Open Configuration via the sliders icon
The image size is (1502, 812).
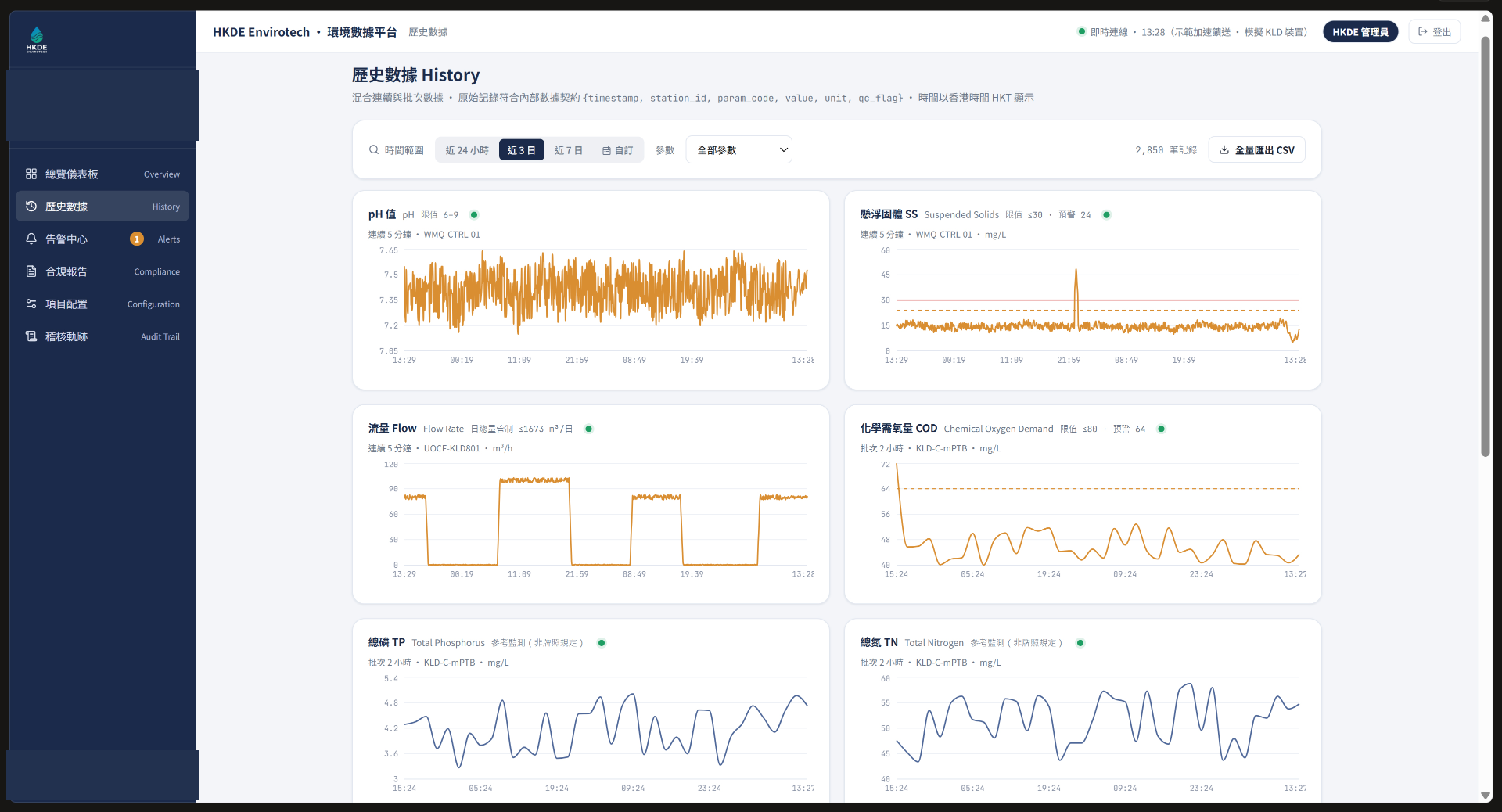pos(31,304)
